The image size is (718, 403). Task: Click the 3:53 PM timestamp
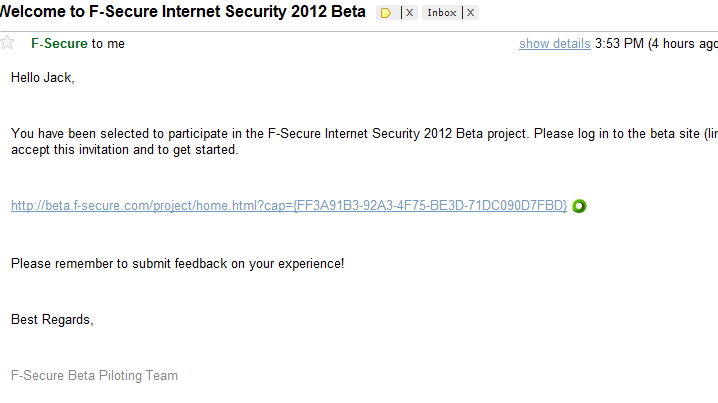(x=619, y=44)
